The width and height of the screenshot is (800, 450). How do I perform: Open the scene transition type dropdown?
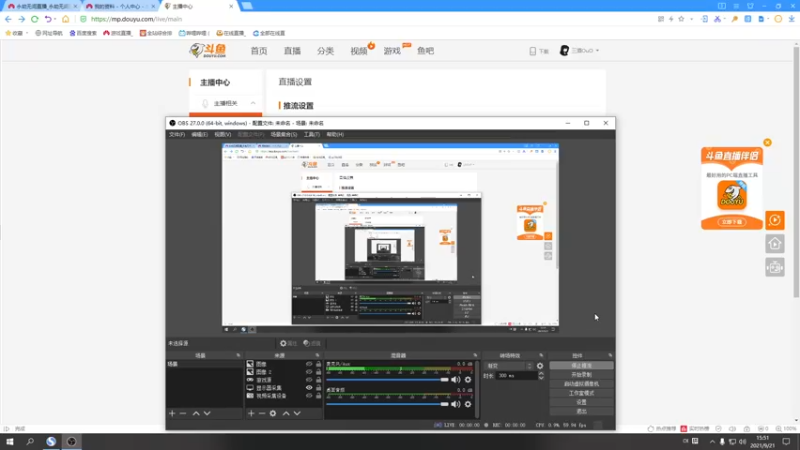[x=509, y=366]
